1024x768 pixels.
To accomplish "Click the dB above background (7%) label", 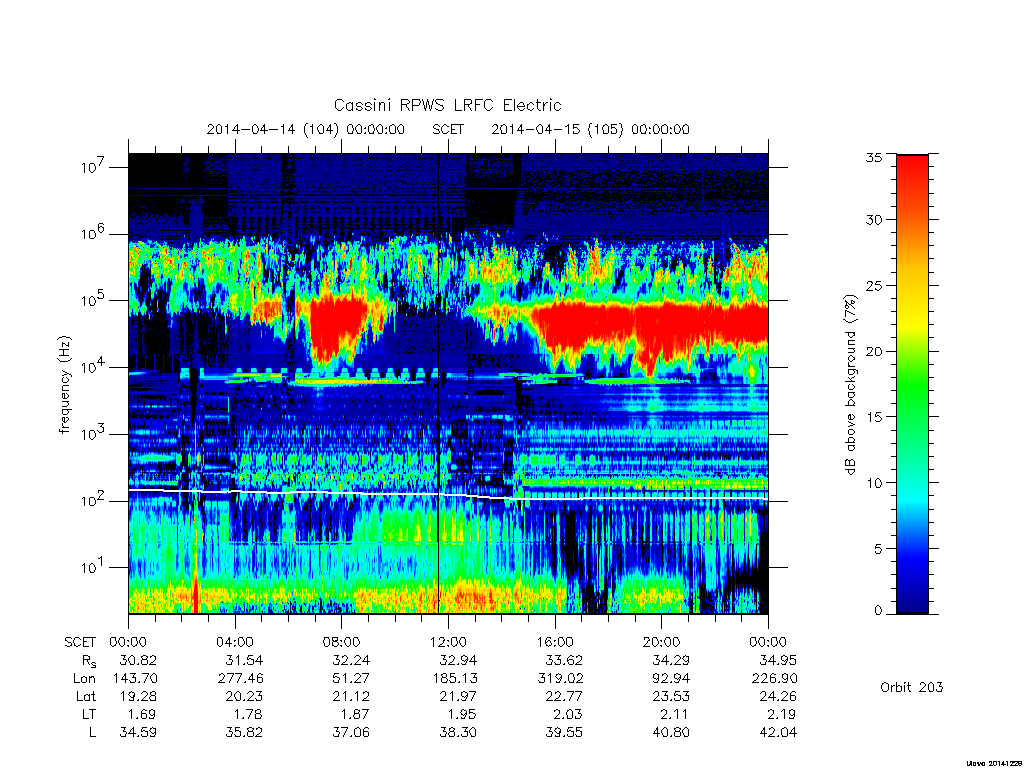I will tap(850, 385).
